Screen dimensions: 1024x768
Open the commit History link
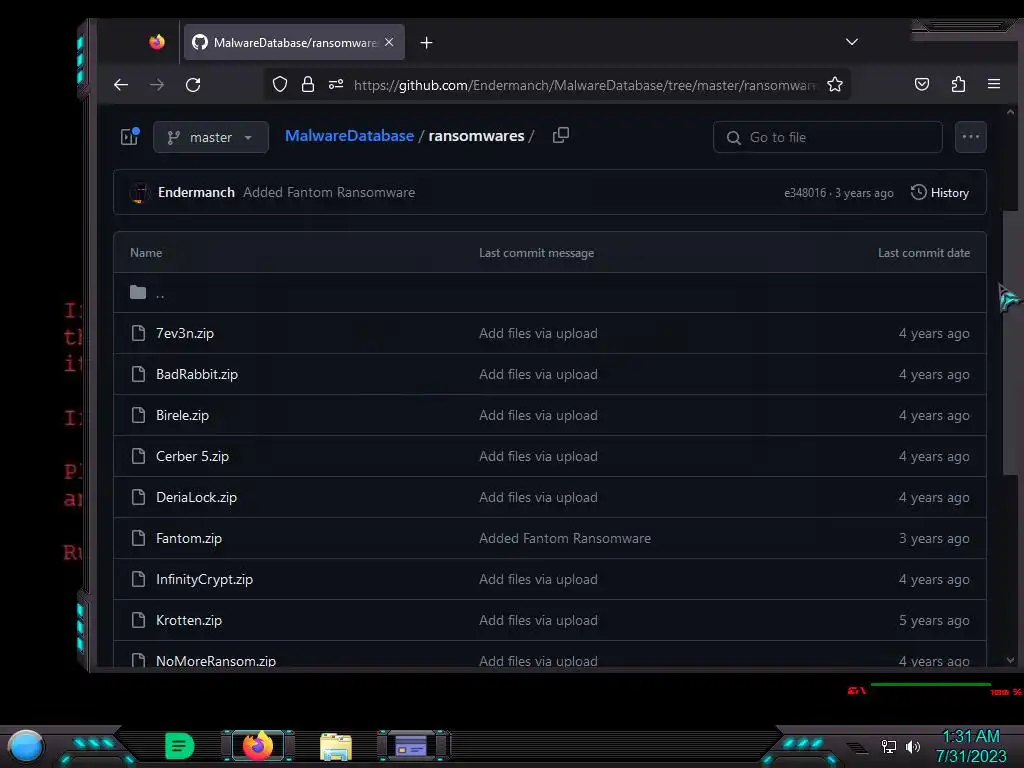940,193
